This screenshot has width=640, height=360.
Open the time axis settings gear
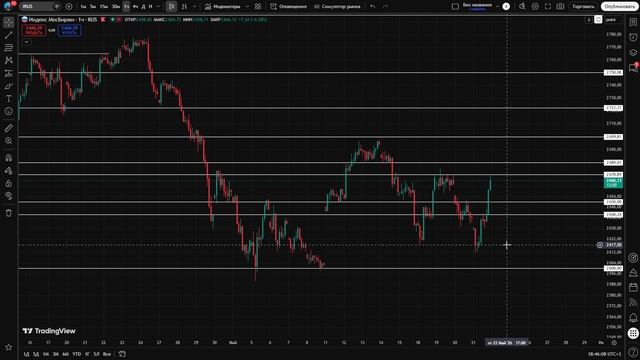click(x=614, y=343)
